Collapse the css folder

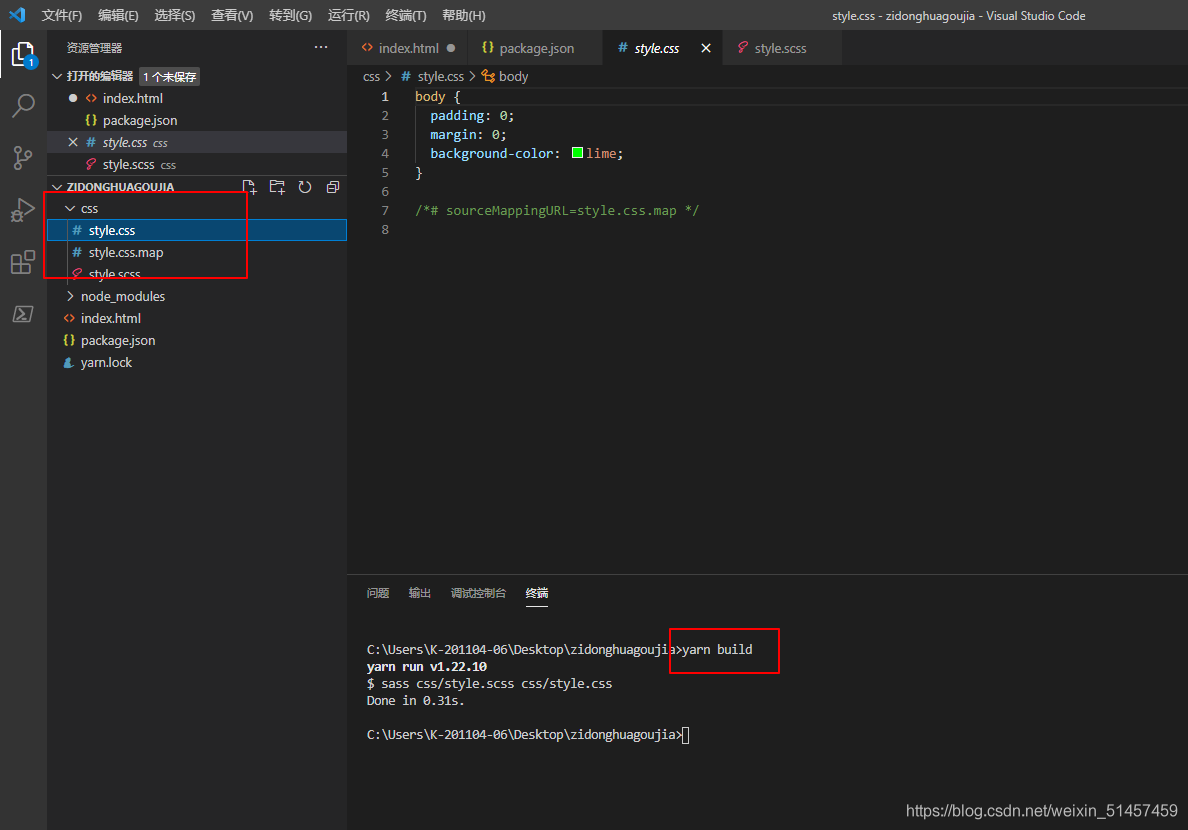click(x=70, y=208)
